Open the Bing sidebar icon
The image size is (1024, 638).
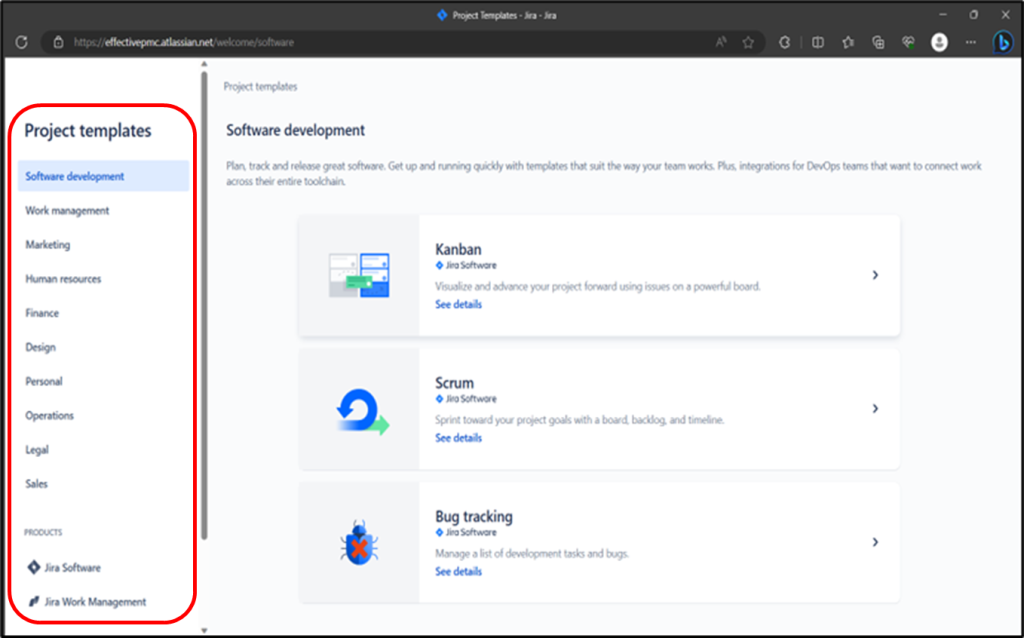coord(1003,42)
